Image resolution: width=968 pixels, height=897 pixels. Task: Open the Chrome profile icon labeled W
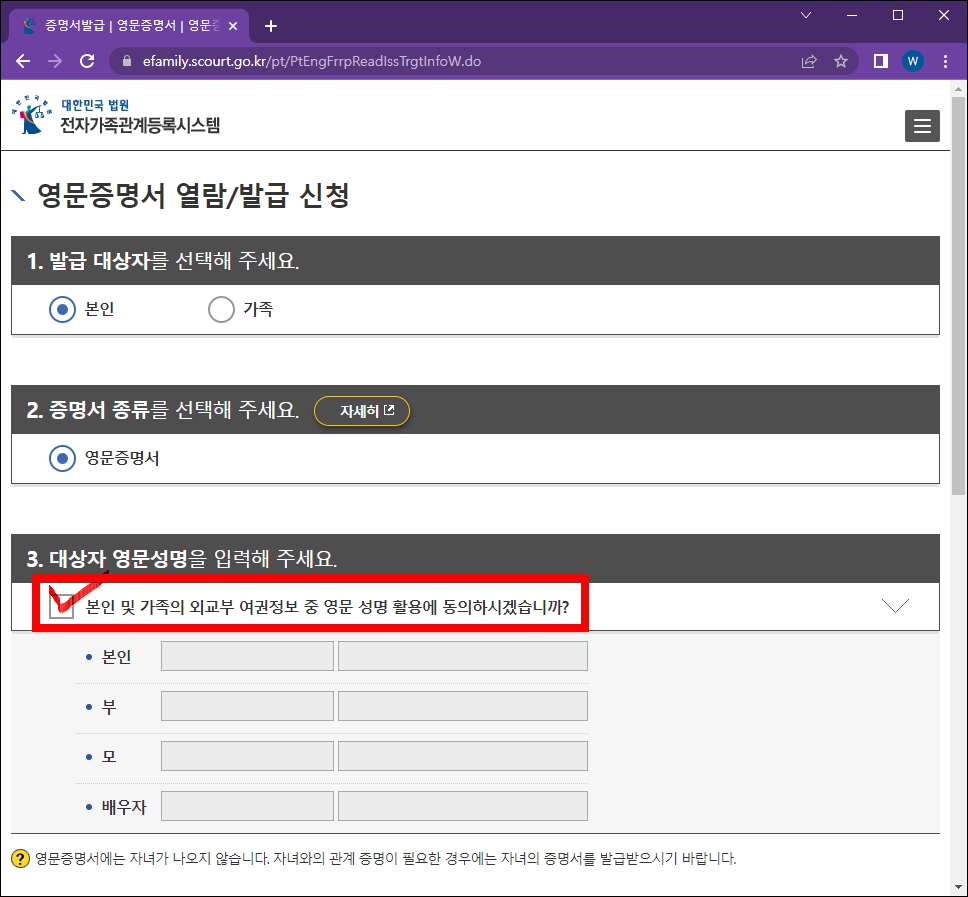click(912, 61)
